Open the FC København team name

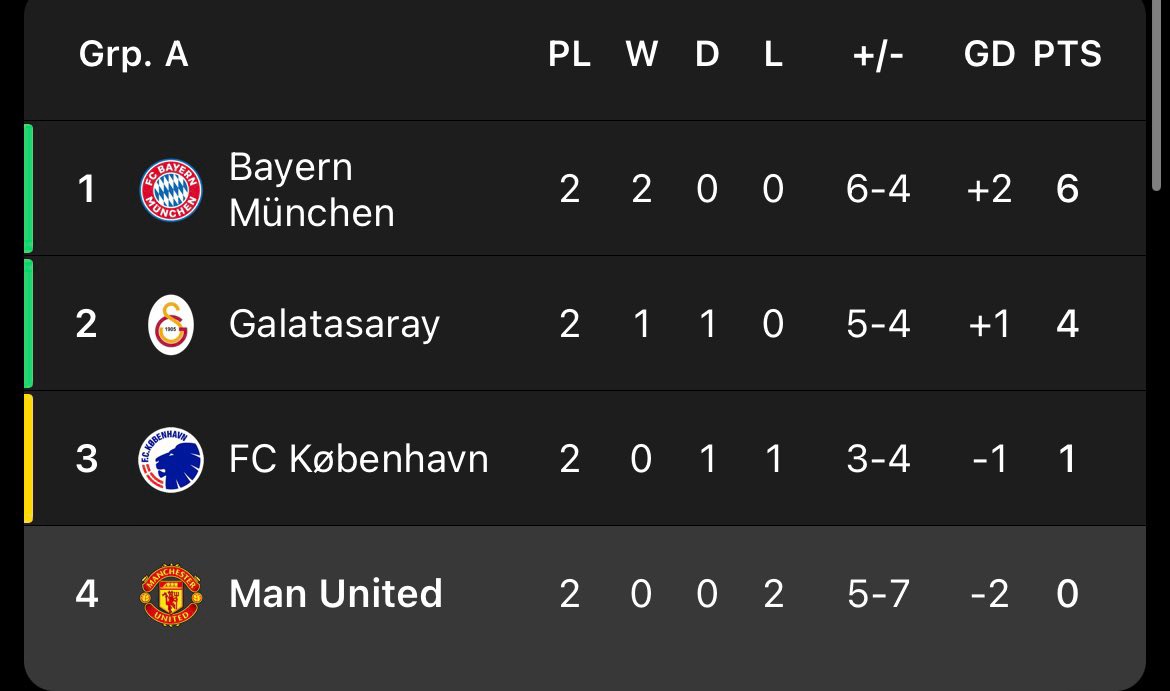pyautogui.click(x=358, y=459)
